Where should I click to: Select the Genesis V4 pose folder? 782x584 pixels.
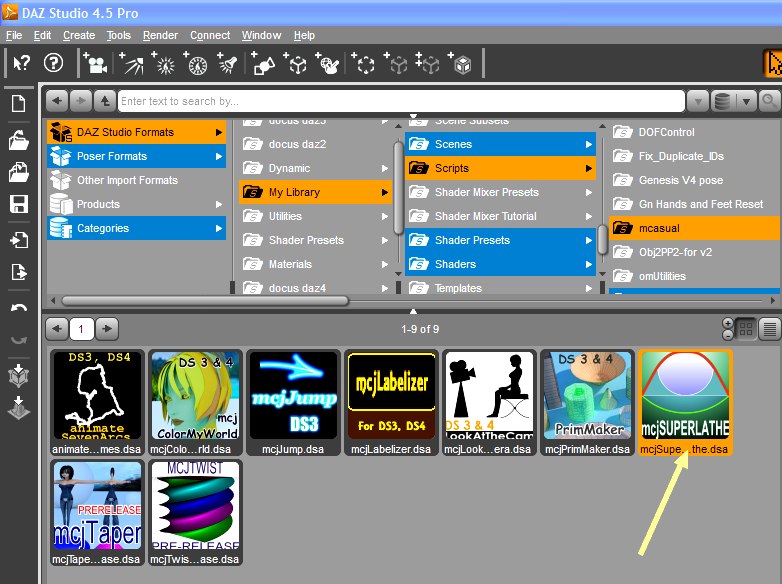click(x=695, y=180)
